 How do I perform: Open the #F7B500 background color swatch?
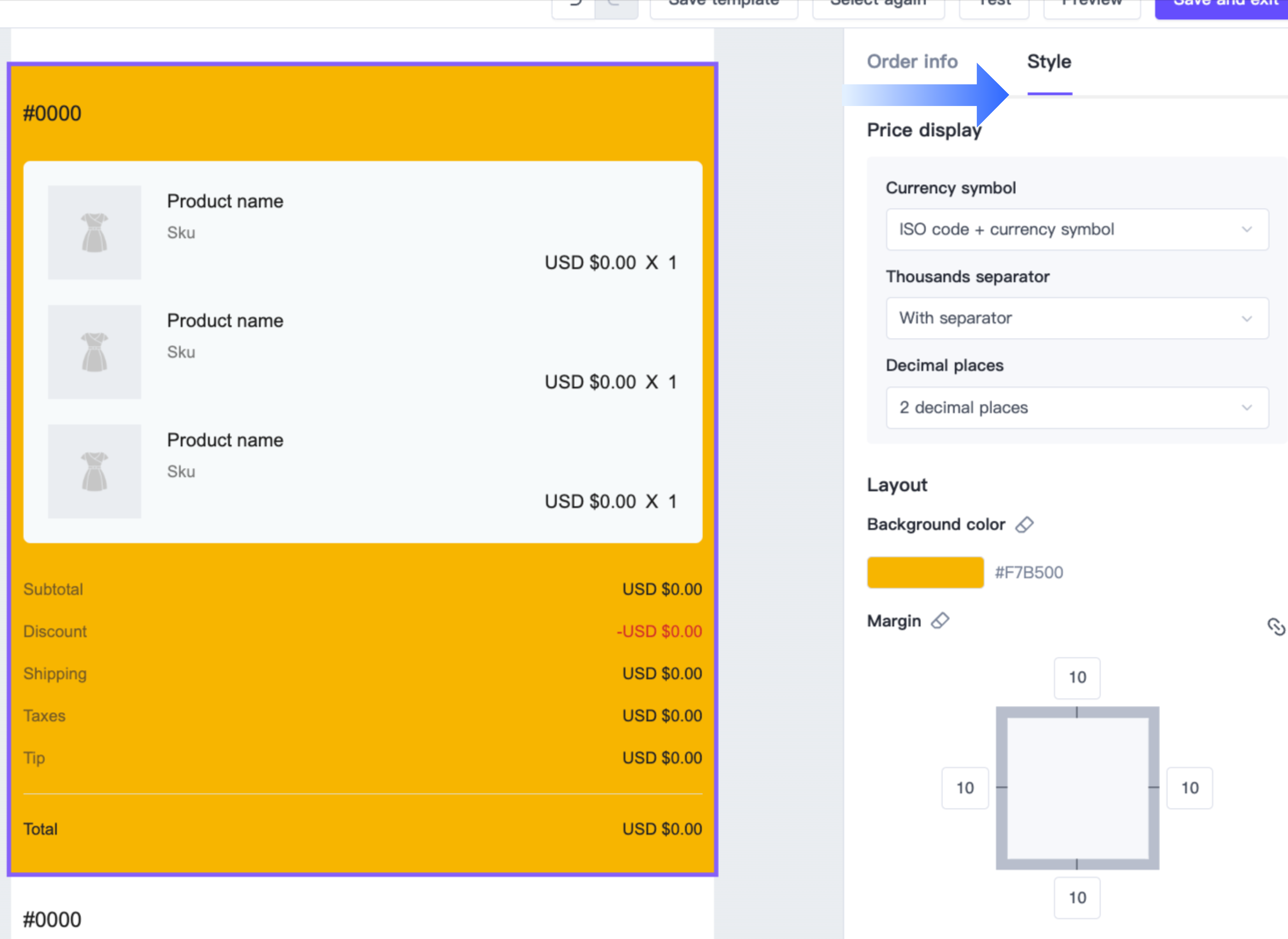(x=925, y=572)
